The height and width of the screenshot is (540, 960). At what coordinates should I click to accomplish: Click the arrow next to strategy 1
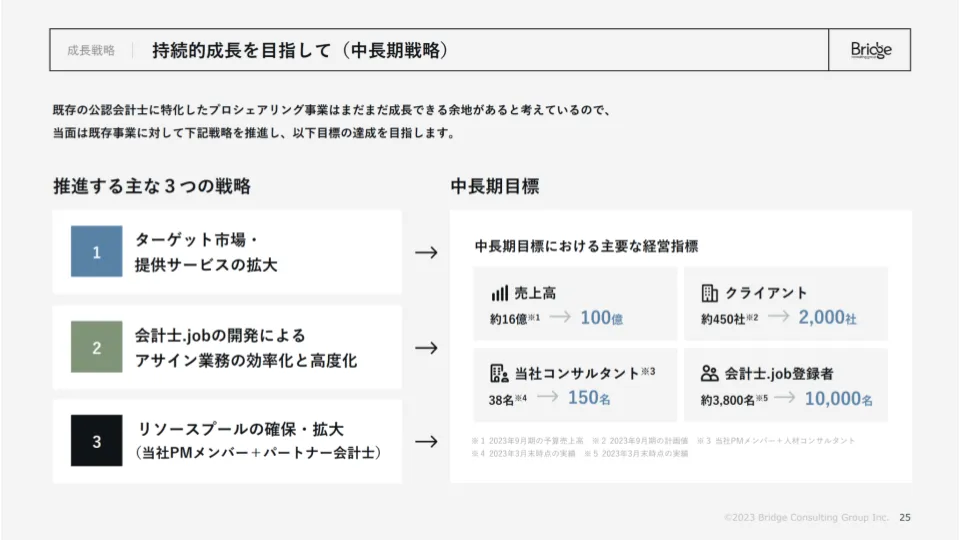[x=426, y=252]
